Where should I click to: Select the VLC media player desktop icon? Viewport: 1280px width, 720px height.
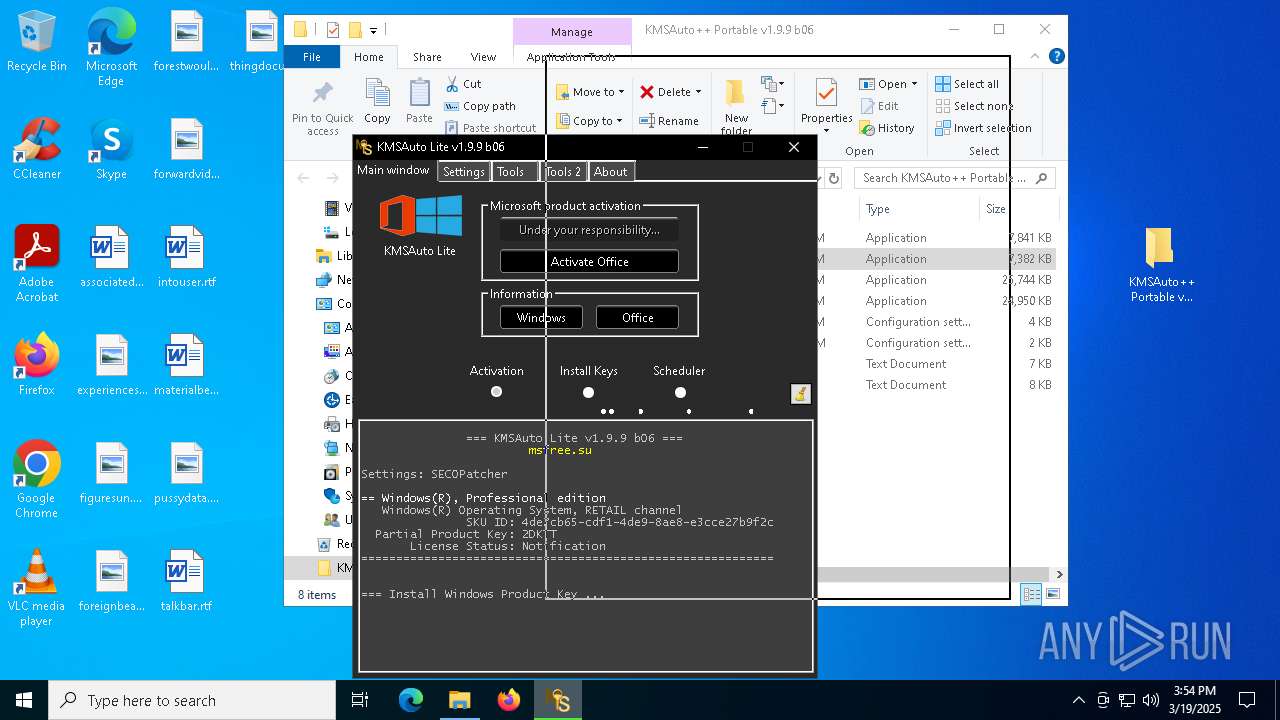pos(37,588)
